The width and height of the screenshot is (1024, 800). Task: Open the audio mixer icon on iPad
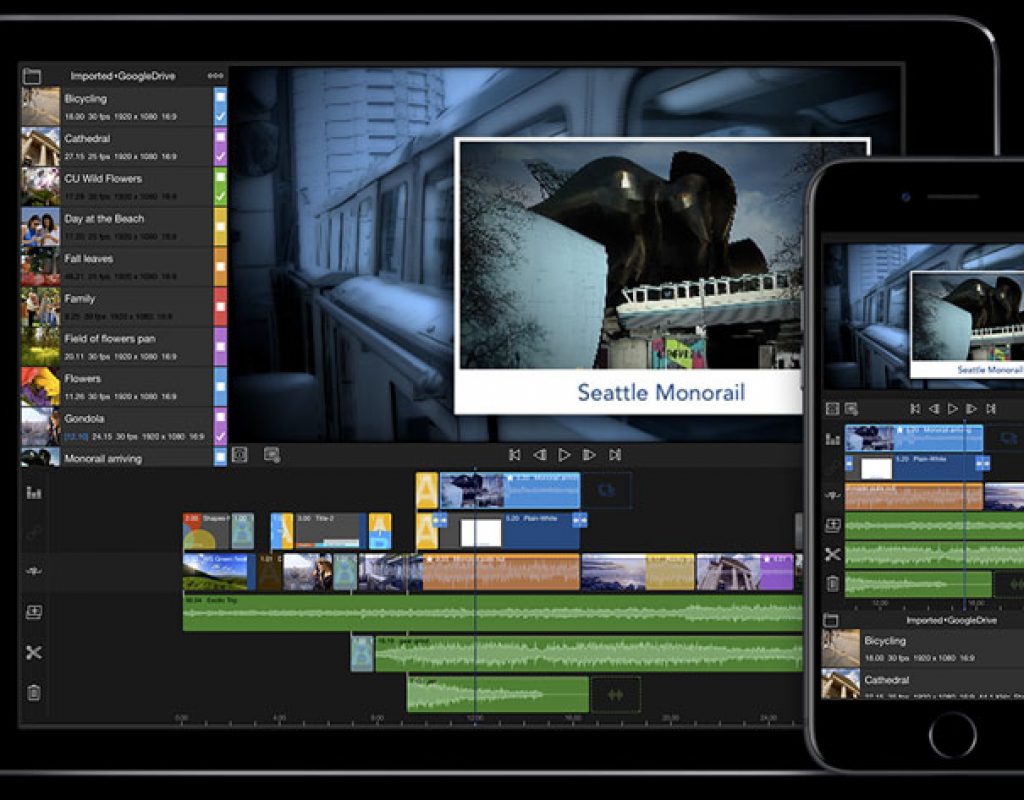pos(34,492)
